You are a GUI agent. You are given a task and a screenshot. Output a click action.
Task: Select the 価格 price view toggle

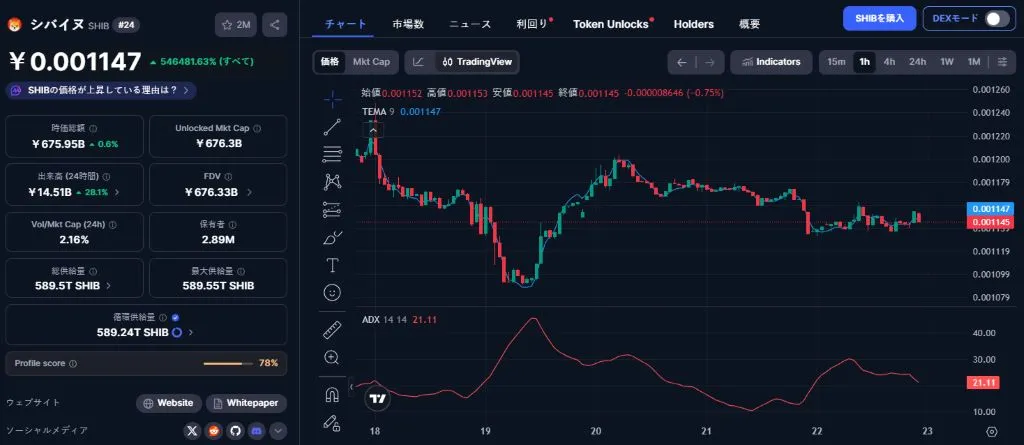[330, 62]
